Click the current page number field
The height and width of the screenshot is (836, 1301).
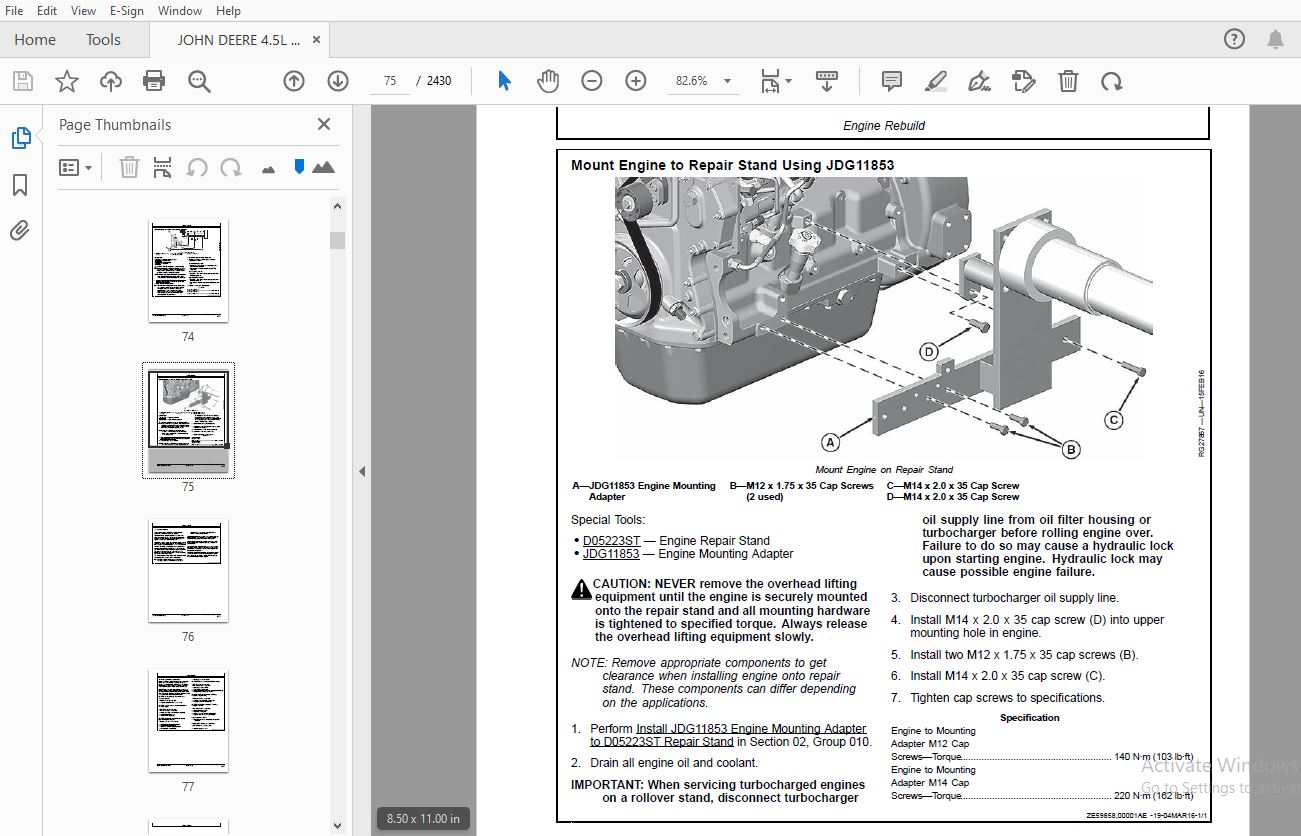(389, 81)
